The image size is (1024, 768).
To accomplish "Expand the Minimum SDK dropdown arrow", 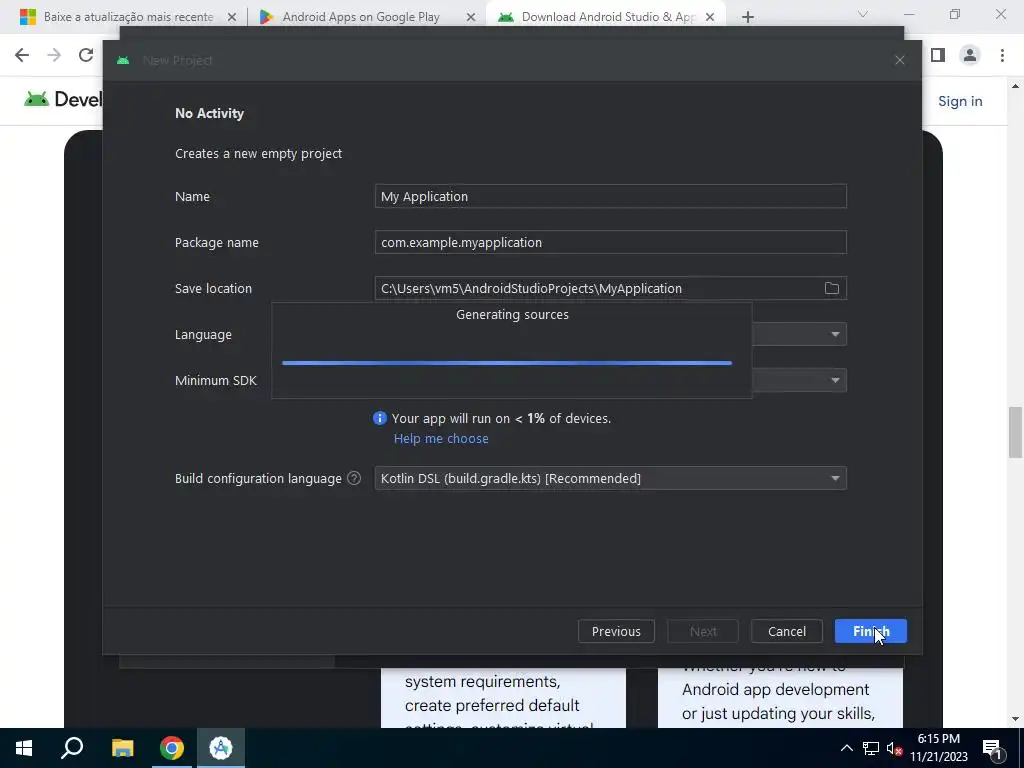I will pos(835,380).
